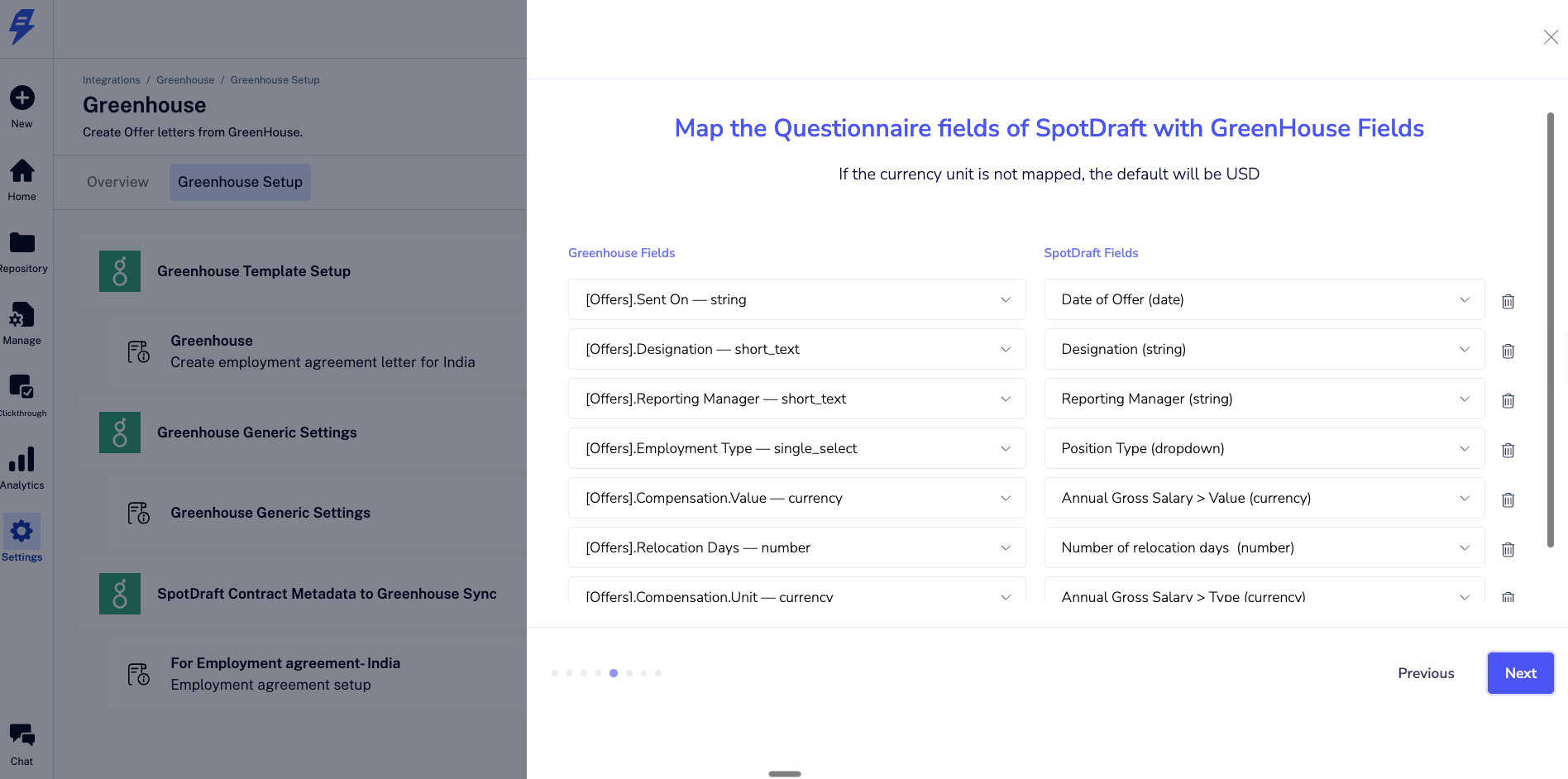Open the Analytics bar chart icon
This screenshot has width=1568, height=779.
click(x=22, y=459)
